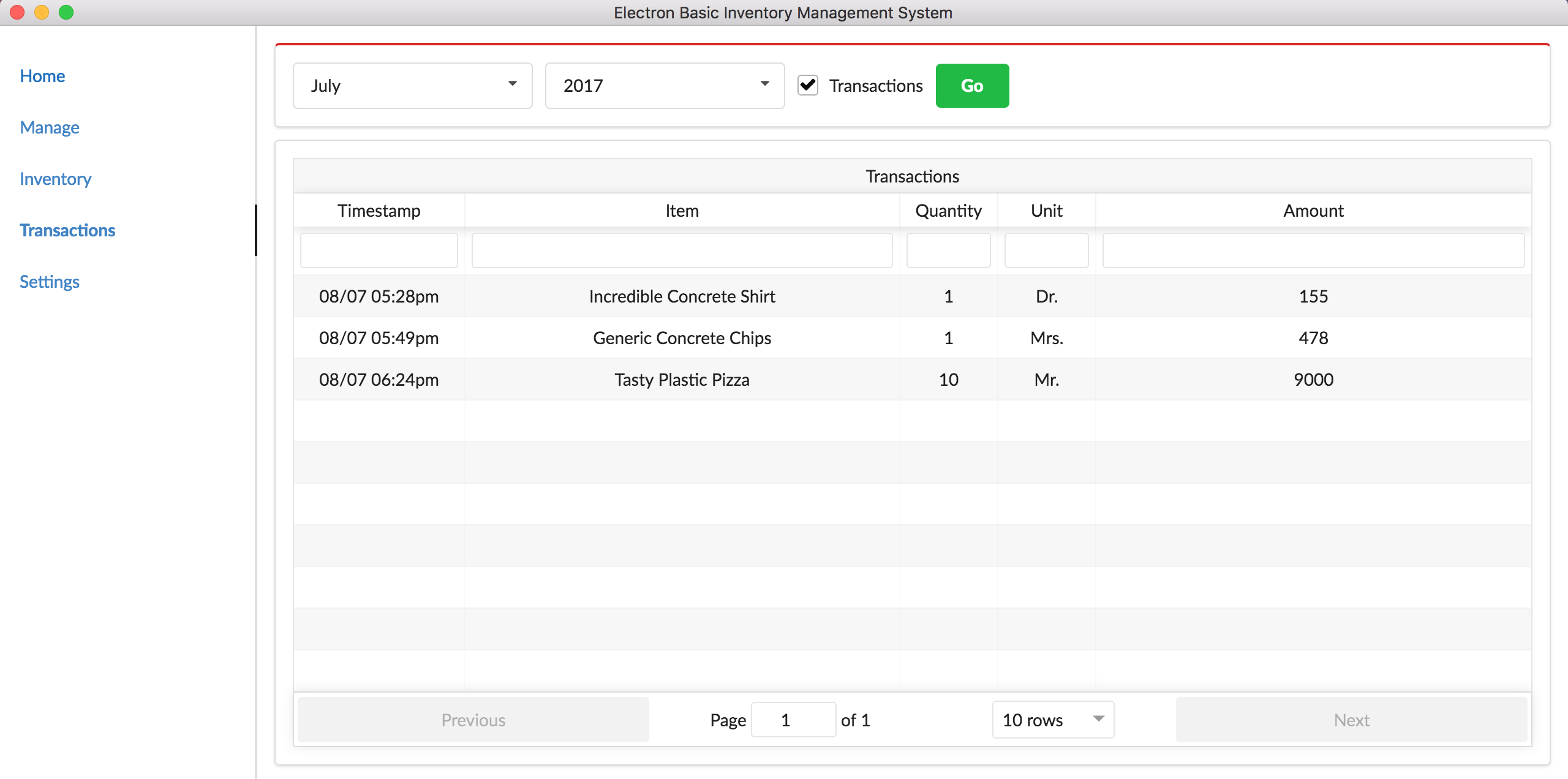Select the Tasty Plastic Pizza item

[x=682, y=380]
